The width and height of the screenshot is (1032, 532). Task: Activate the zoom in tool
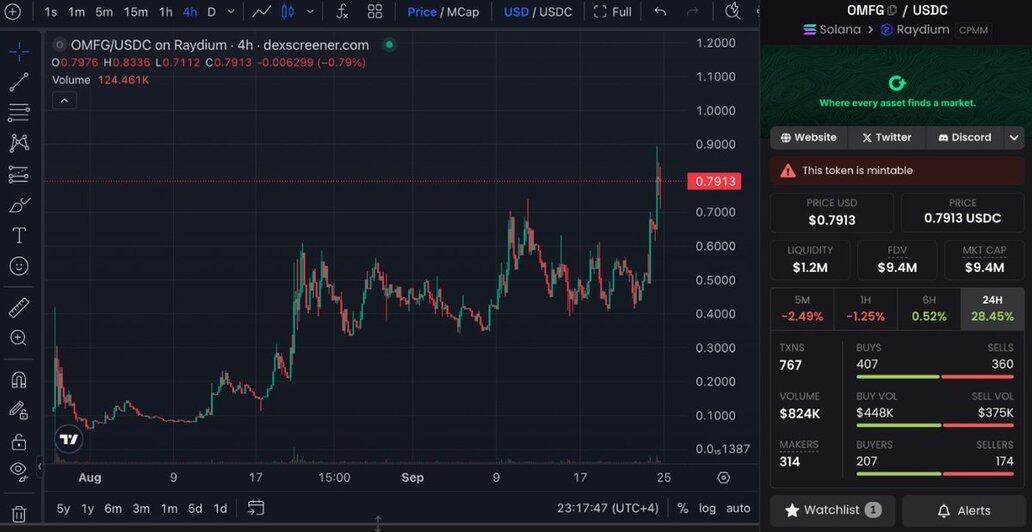pyautogui.click(x=18, y=338)
